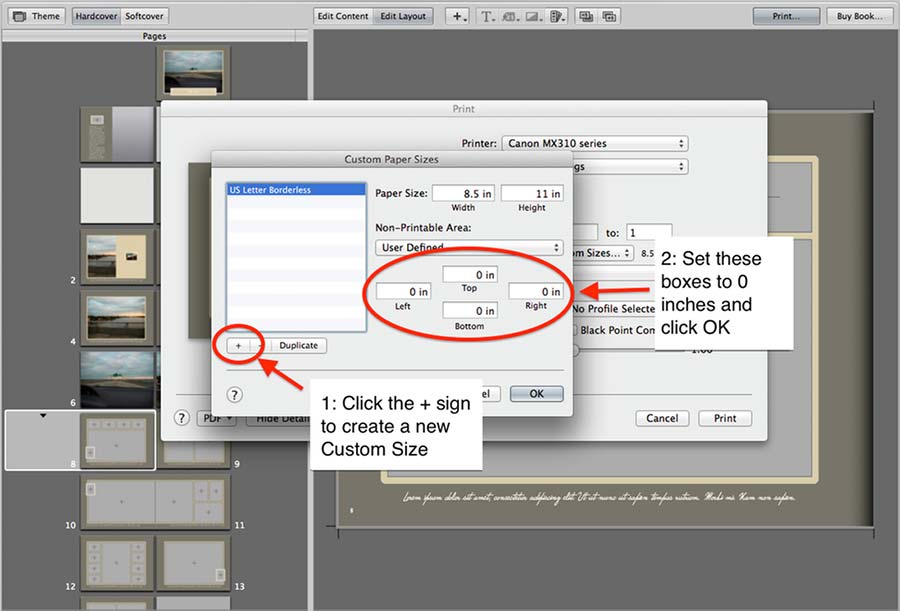Select the Text box tool icon
Image resolution: width=900 pixels, height=611 pixels.
pos(487,16)
